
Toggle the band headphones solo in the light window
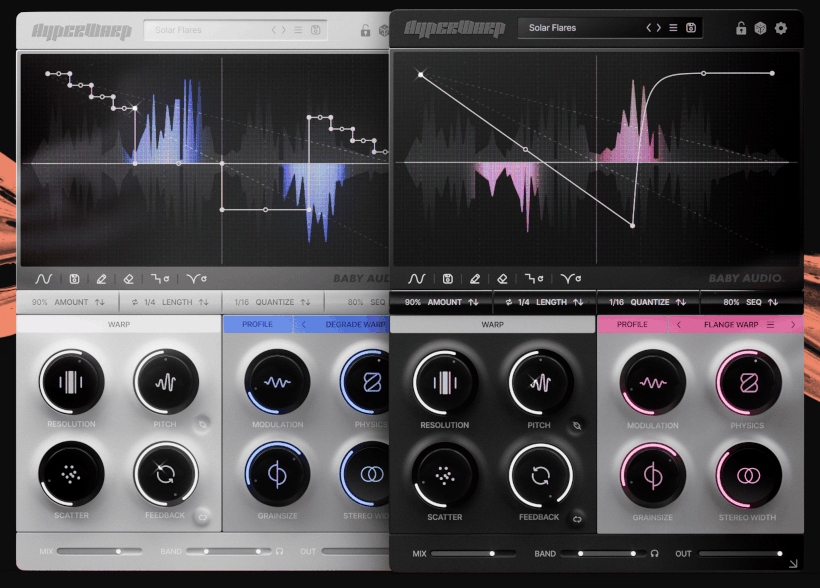[x=279, y=551]
